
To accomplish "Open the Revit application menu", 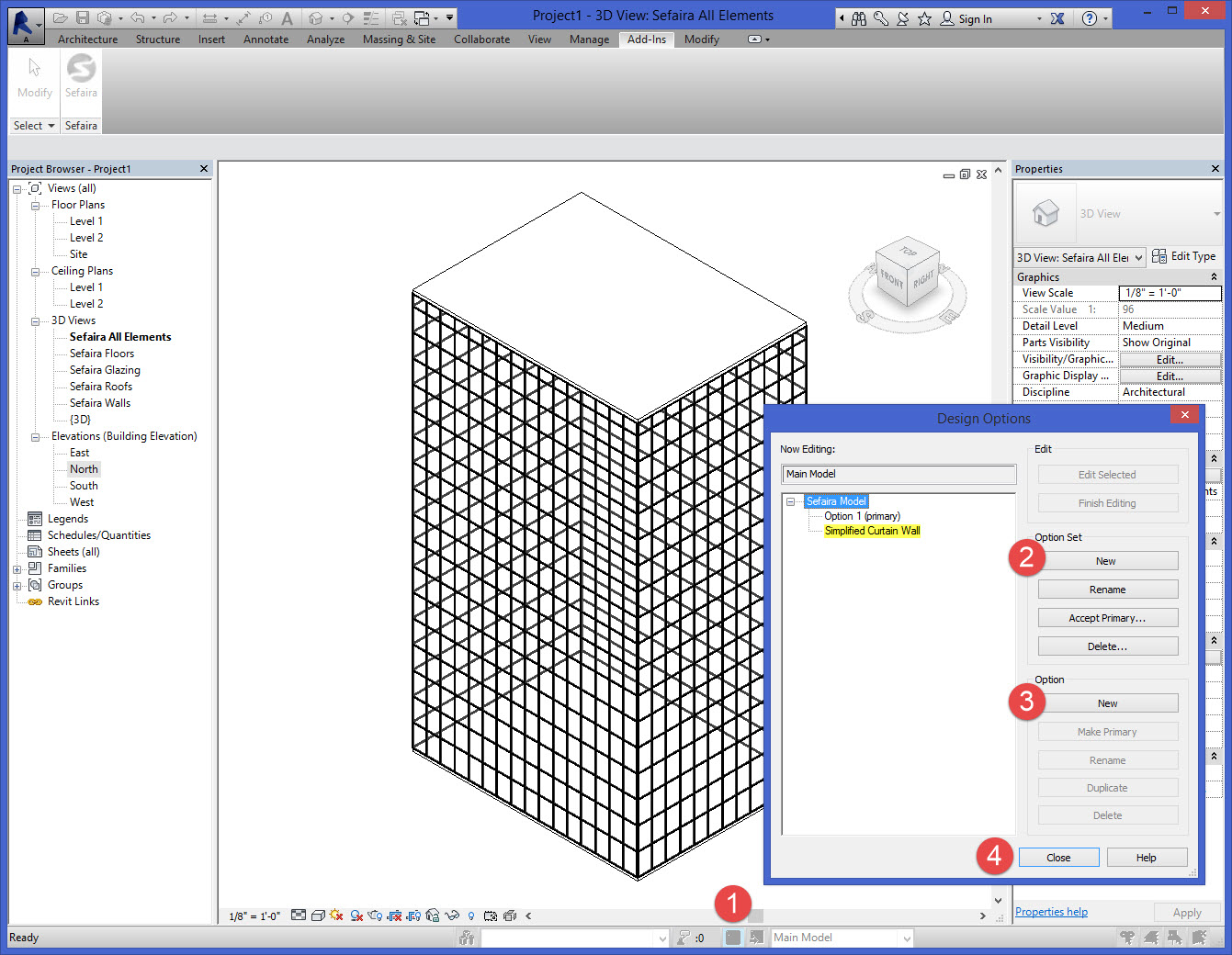I will coord(25,25).
